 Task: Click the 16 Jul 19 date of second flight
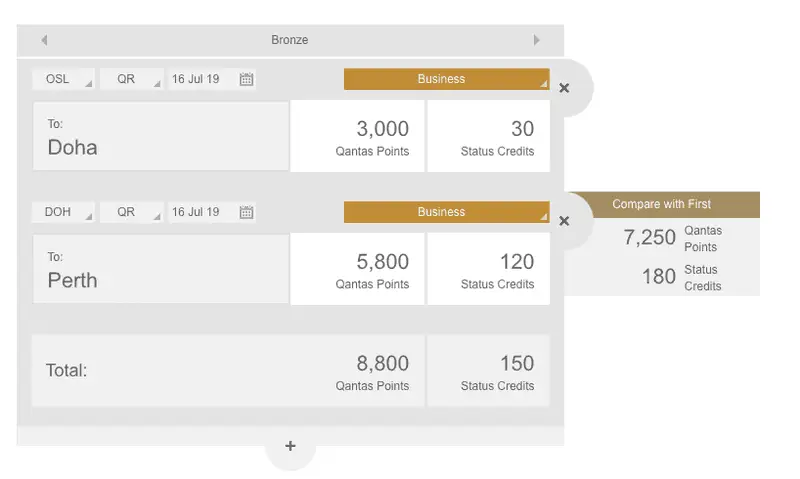pyautogui.click(x=199, y=212)
